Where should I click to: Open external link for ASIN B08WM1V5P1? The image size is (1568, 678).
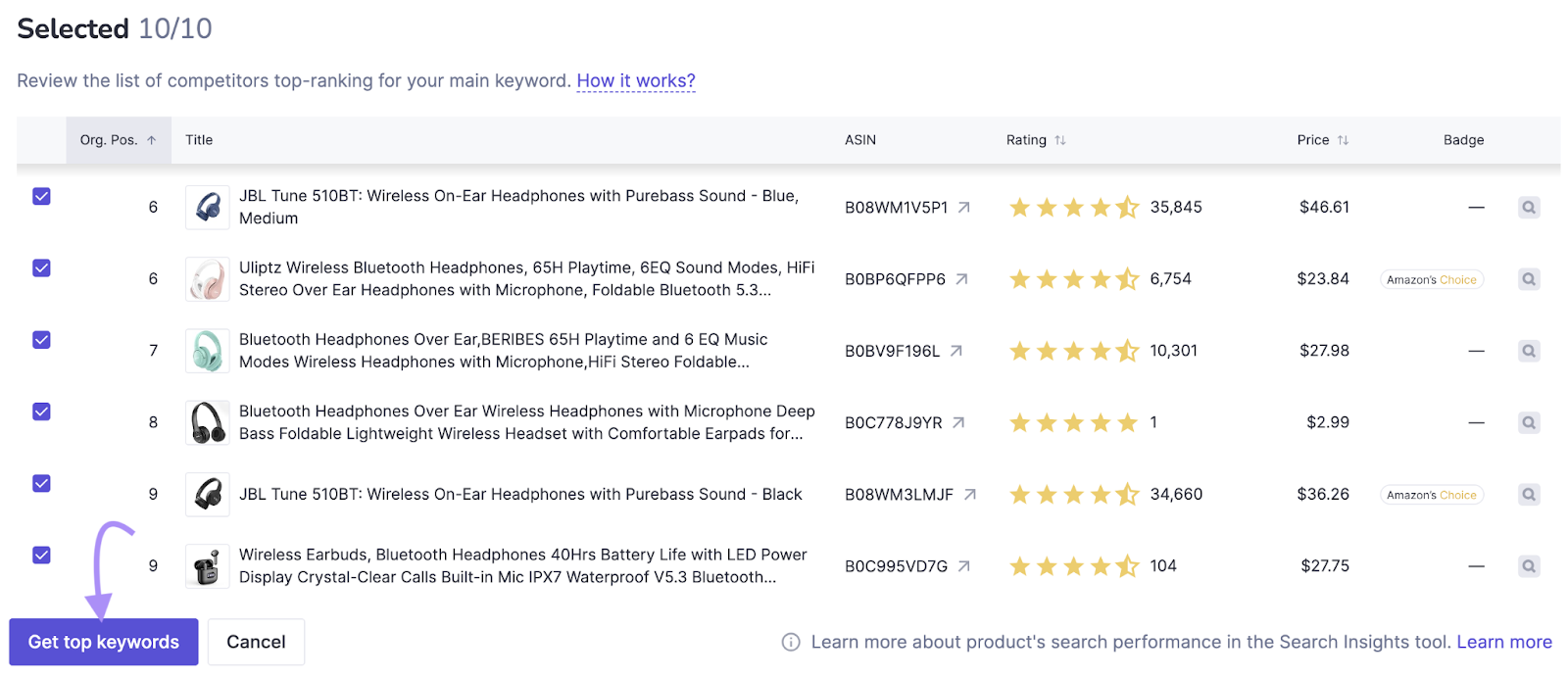pos(964,208)
